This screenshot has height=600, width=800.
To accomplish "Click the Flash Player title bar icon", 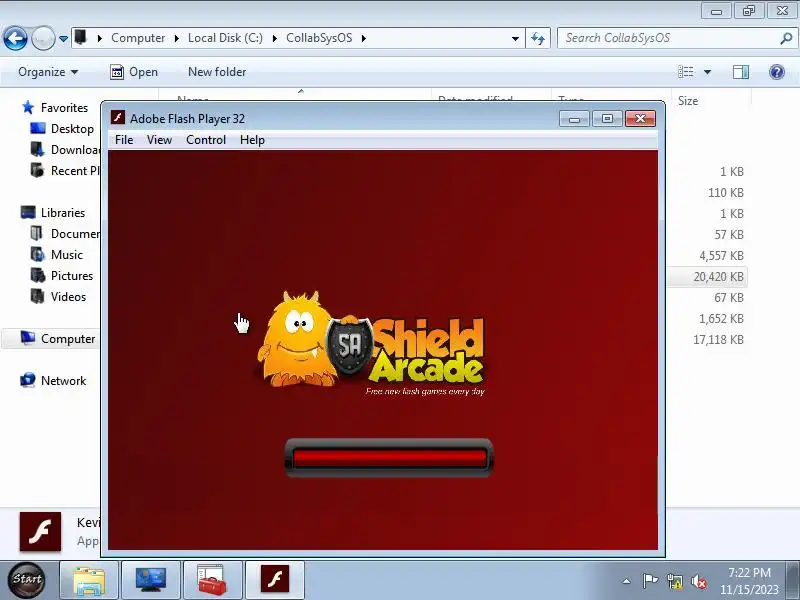I will pos(118,118).
